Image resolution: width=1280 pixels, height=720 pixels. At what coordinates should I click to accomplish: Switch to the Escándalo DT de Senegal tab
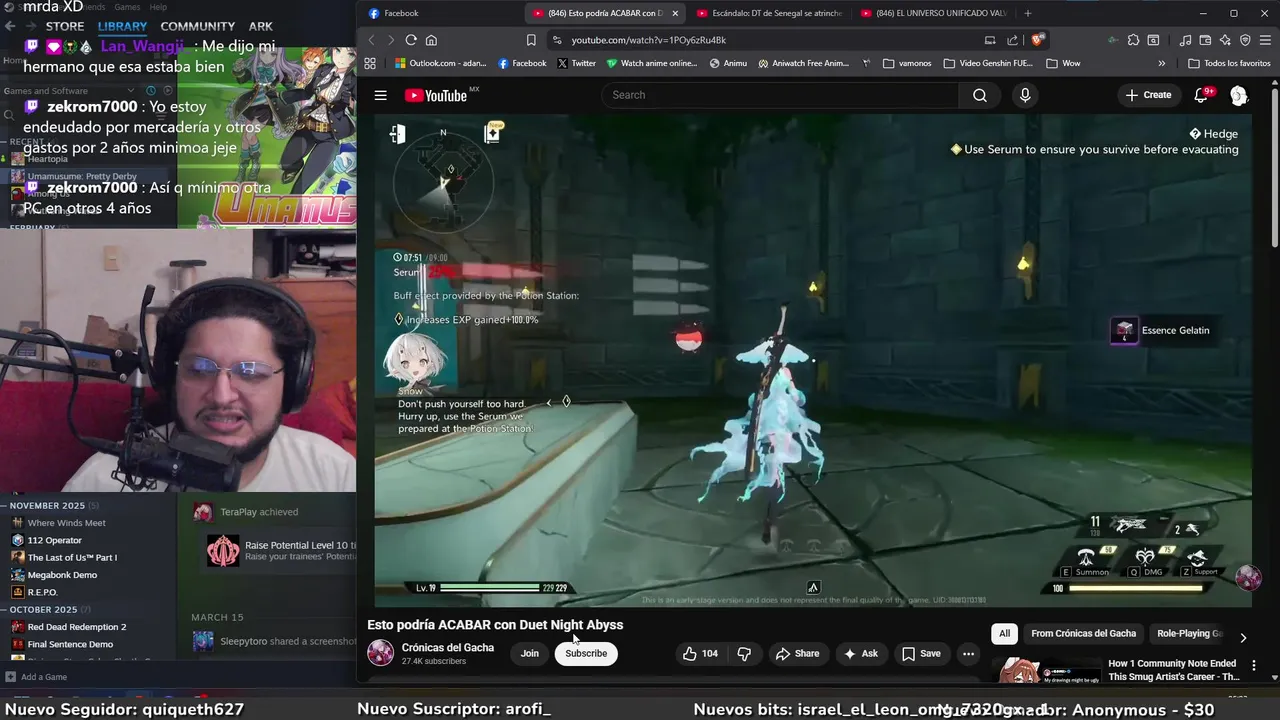768,13
